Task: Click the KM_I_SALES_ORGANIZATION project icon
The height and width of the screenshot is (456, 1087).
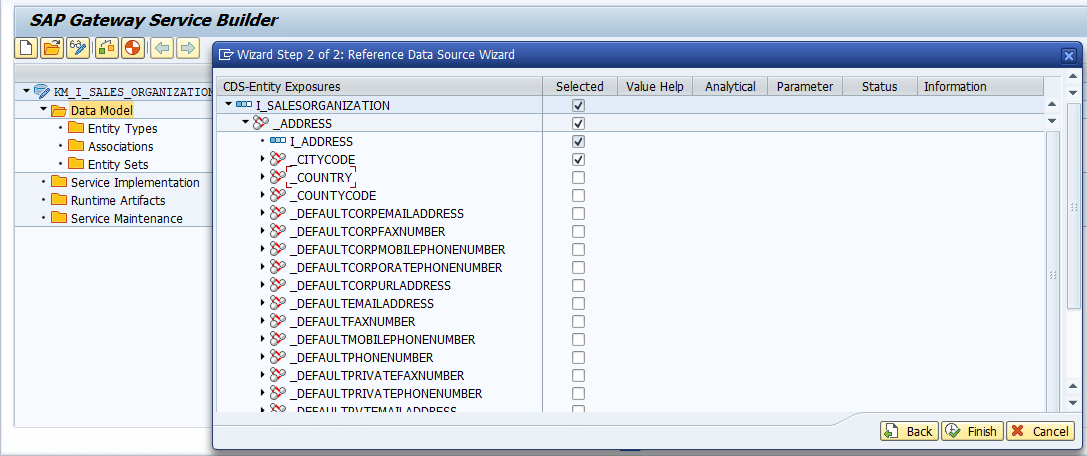Action: [x=42, y=91]
